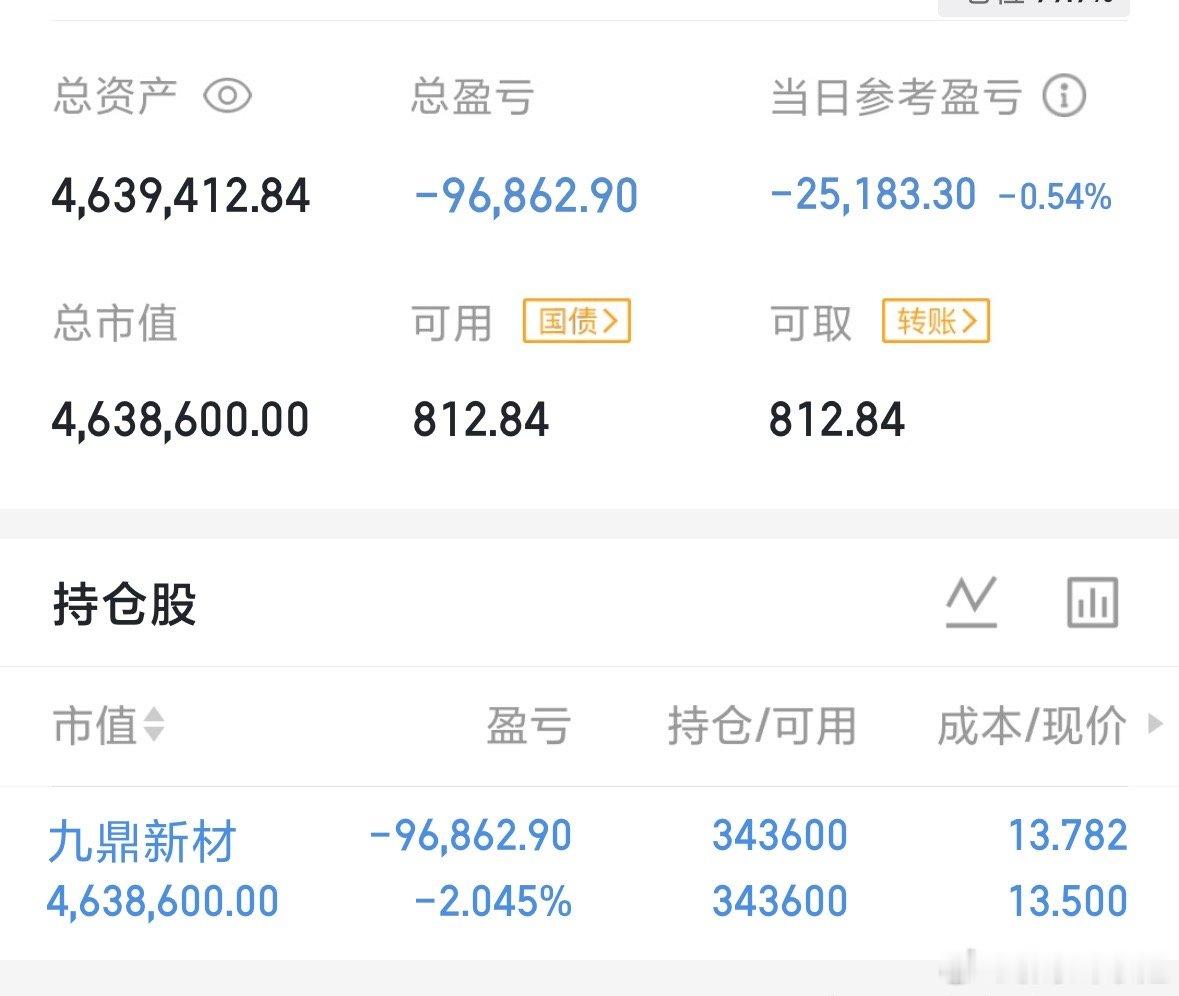Tap the 成本/现价 column header

click(1031, 725)
